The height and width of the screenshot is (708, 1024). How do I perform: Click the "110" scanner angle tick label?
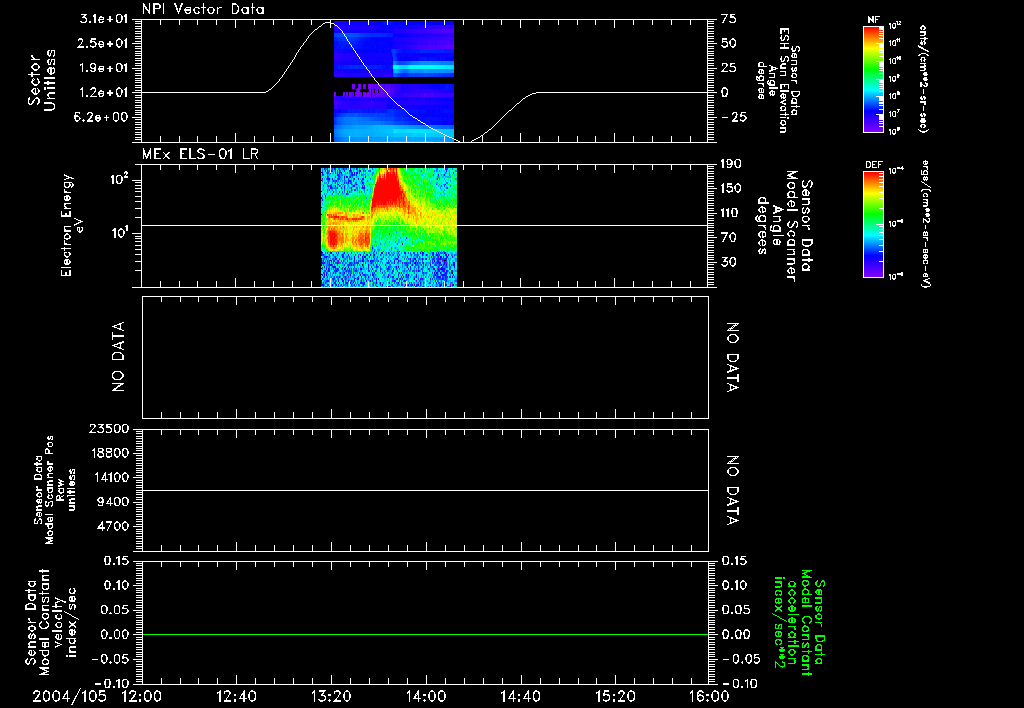[x=731, y=213]
